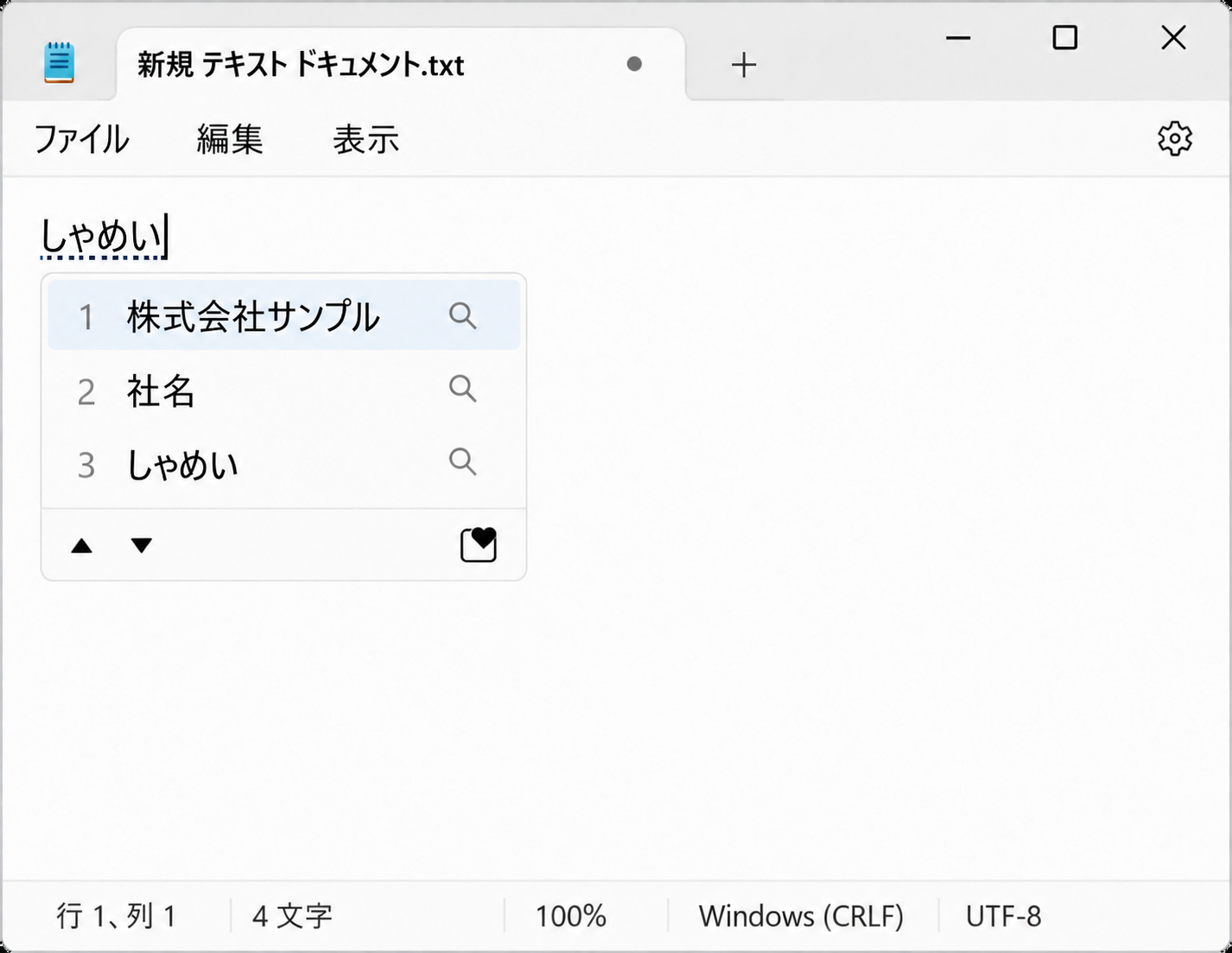Image resolution: width=1232 pixels, height=953 pixels.
Task: Click the UTF-8 encoding indicator
Action: click(x=1003, y=916)
